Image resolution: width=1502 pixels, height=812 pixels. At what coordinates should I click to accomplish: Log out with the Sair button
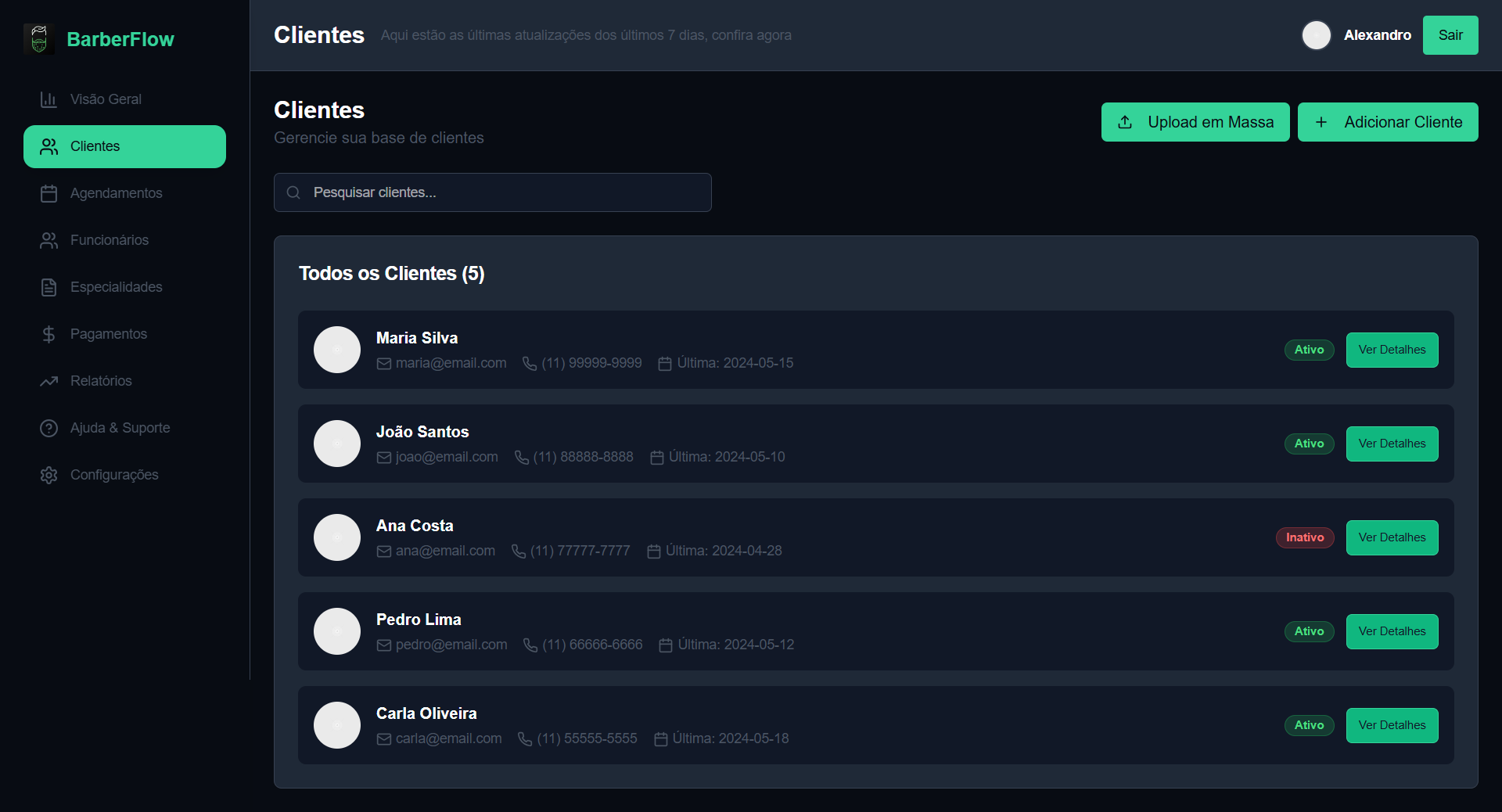click(1450, 35)
